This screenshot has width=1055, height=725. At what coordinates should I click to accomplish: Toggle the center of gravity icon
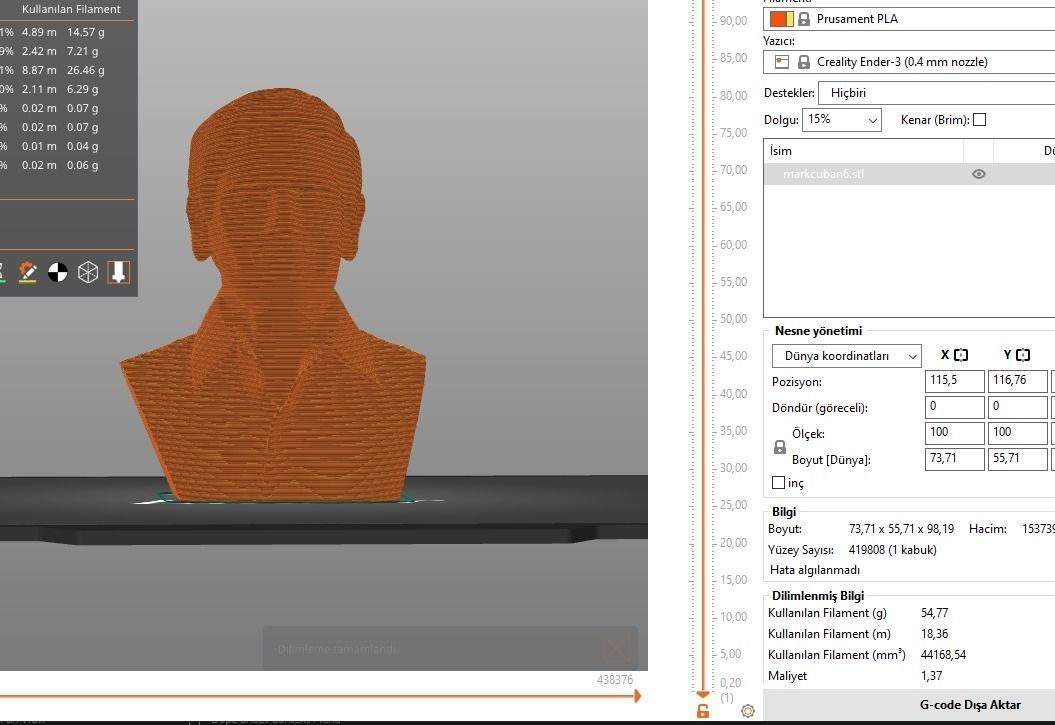pyautogui.click(x=58, y=272)
